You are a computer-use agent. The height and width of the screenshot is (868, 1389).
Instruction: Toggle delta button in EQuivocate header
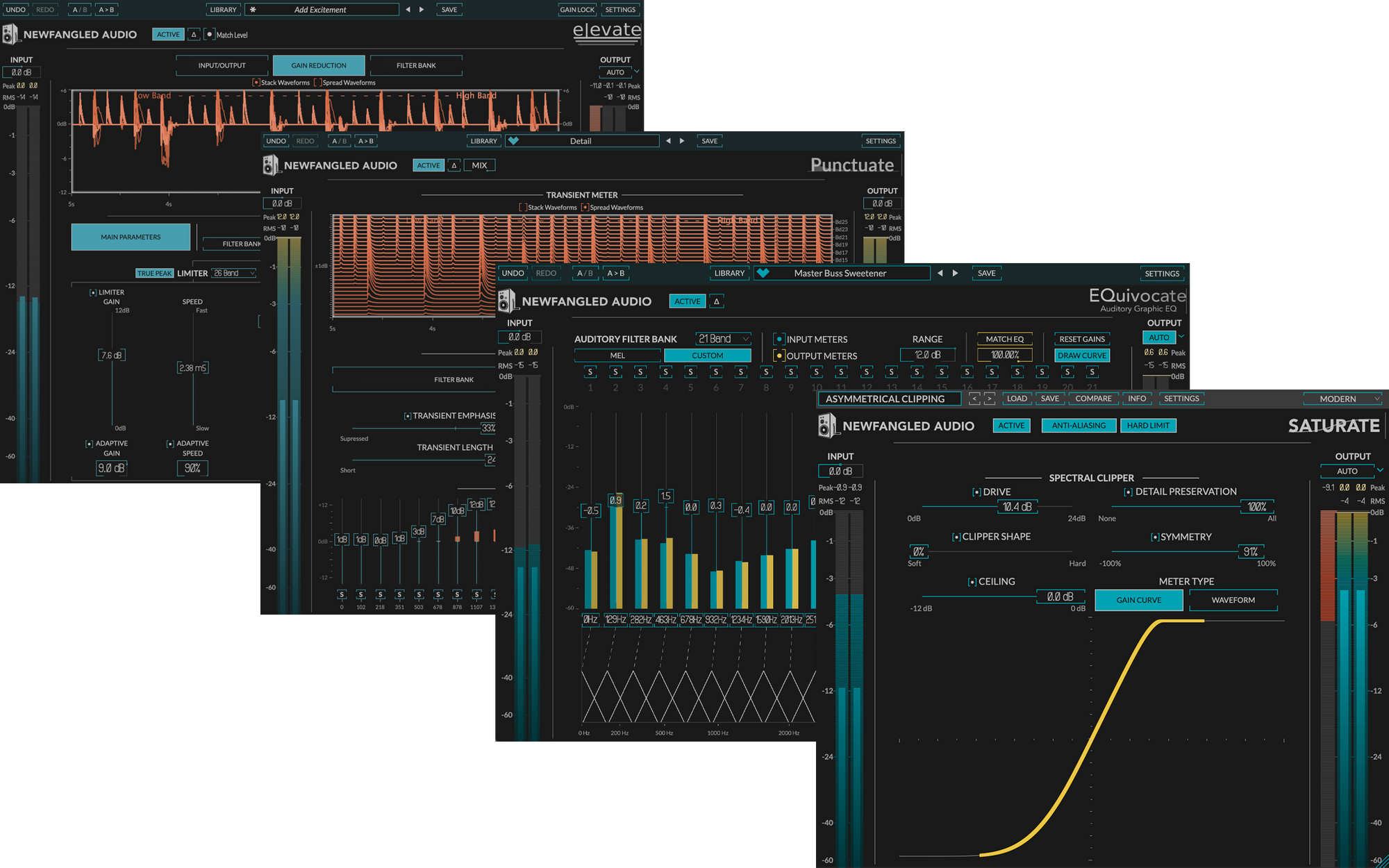pyautogui.click(x=717, y=301)
